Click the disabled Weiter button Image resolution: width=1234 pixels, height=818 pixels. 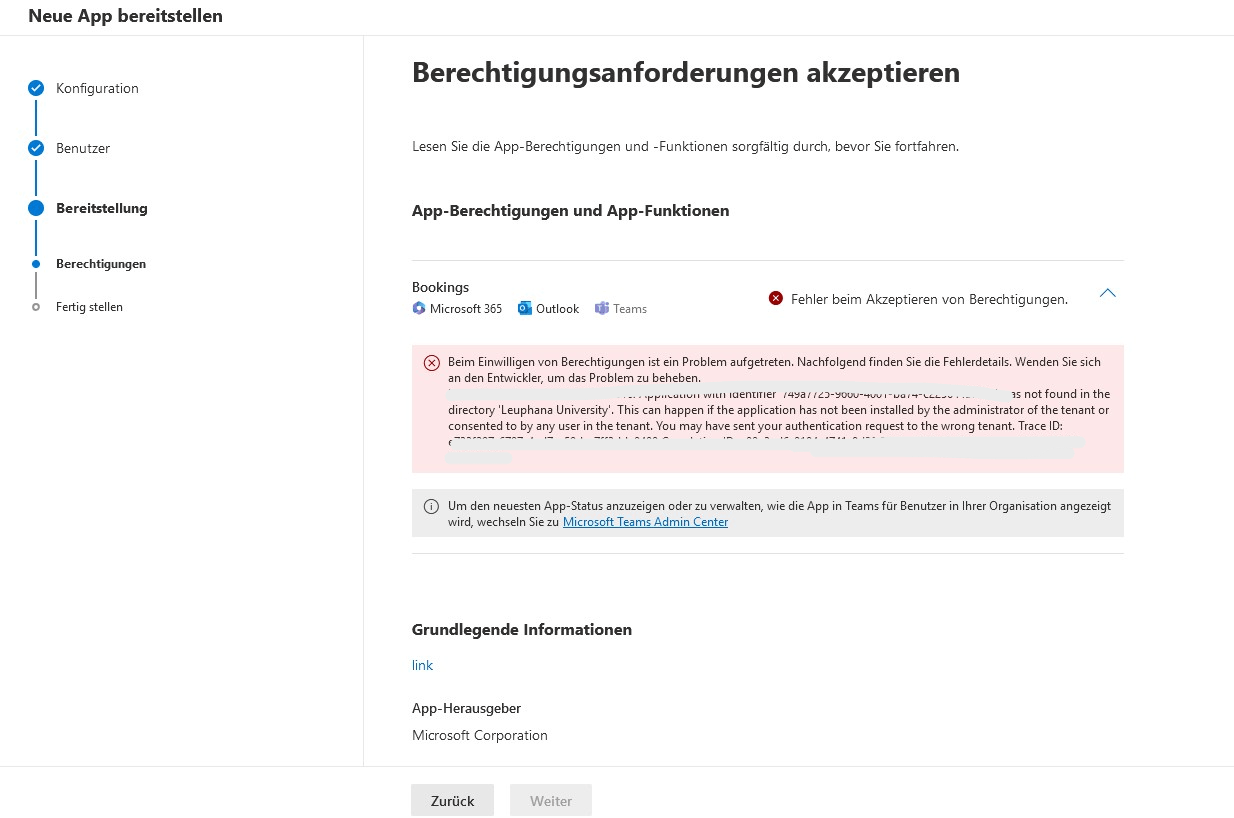tap(551, 801)
